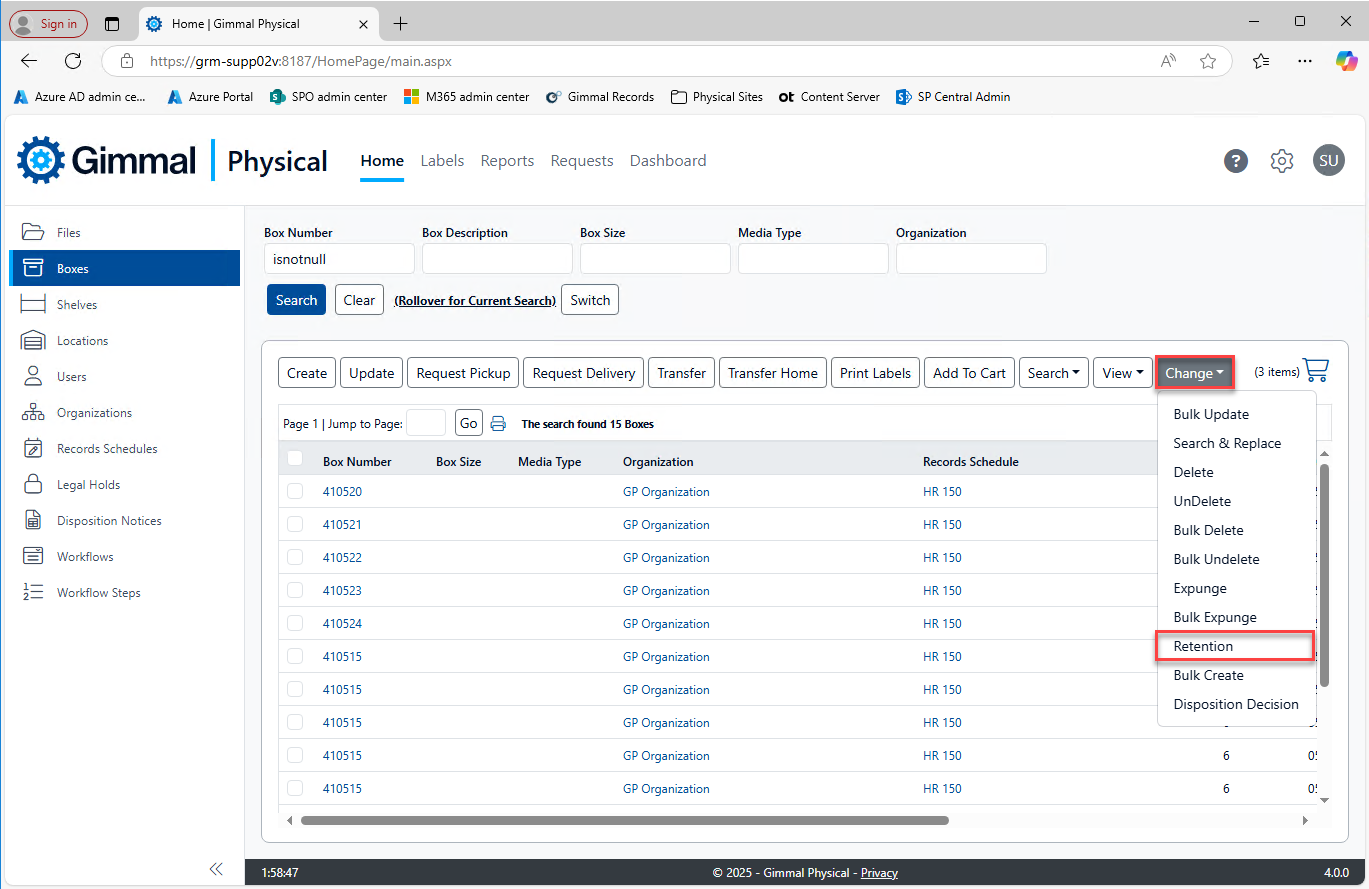Screen dimensions: 1369x889
Task: Click the Request Pickup button
Action: (x=463, y=373)
